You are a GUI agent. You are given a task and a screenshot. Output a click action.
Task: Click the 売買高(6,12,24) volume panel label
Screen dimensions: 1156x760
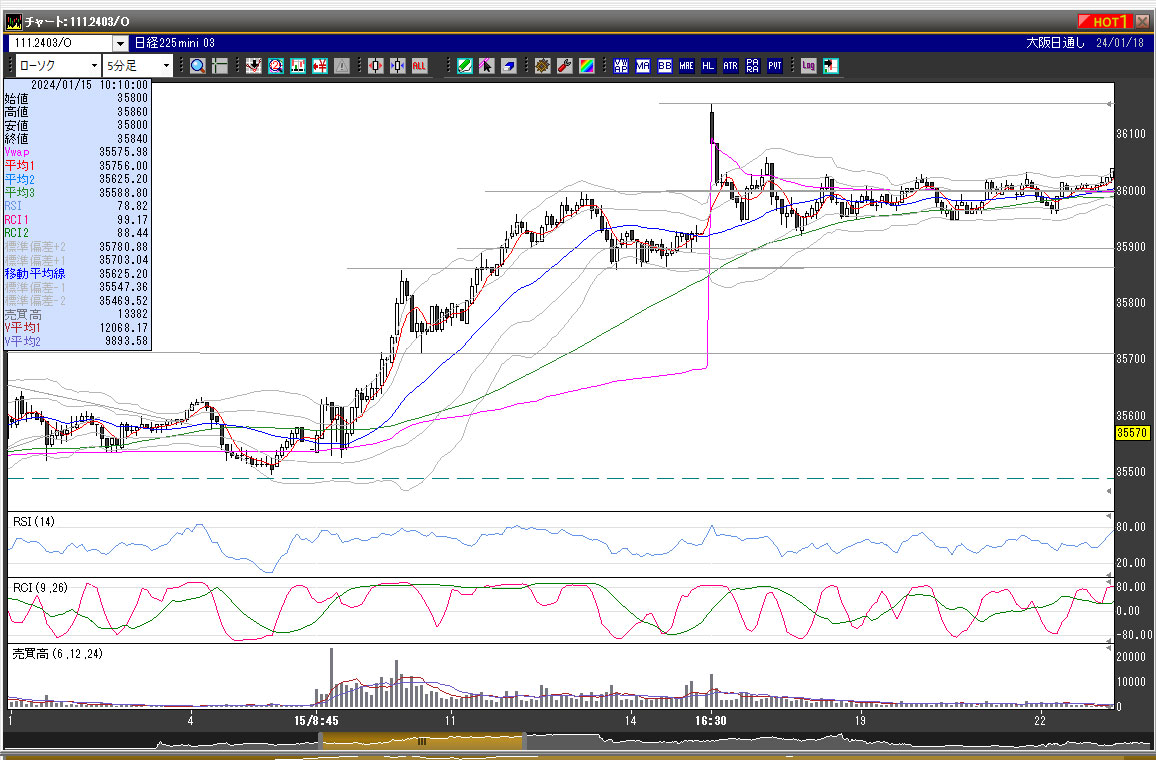tap(58, 654)
